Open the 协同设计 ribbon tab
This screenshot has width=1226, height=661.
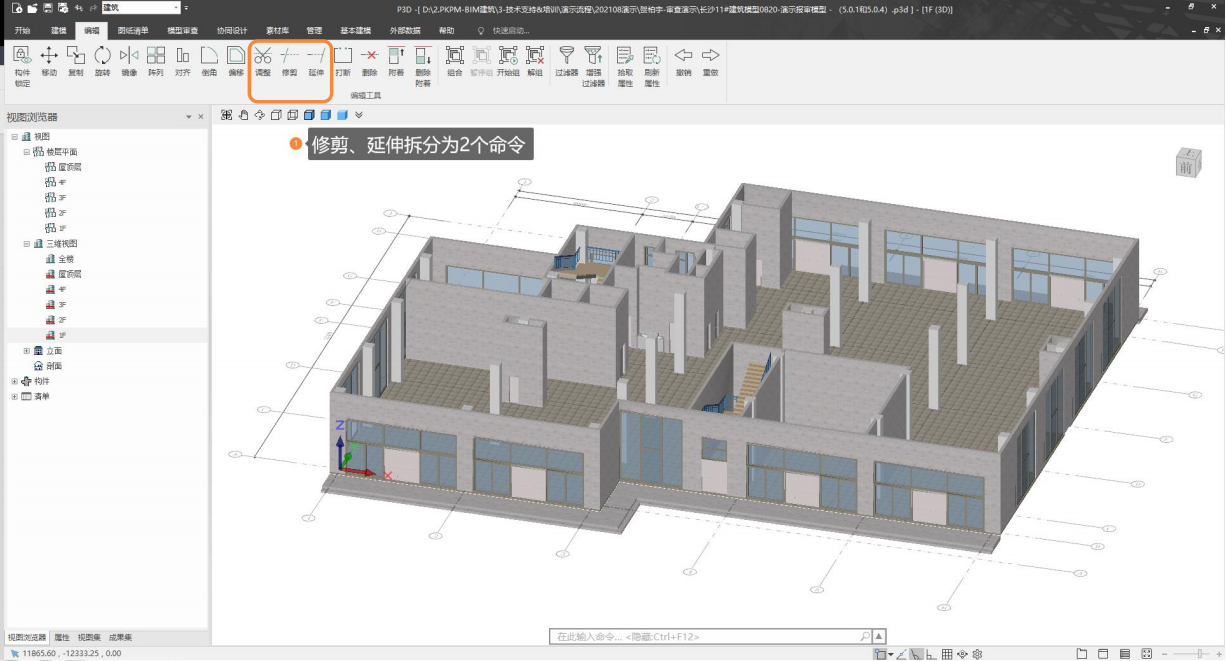coord(232,30)
